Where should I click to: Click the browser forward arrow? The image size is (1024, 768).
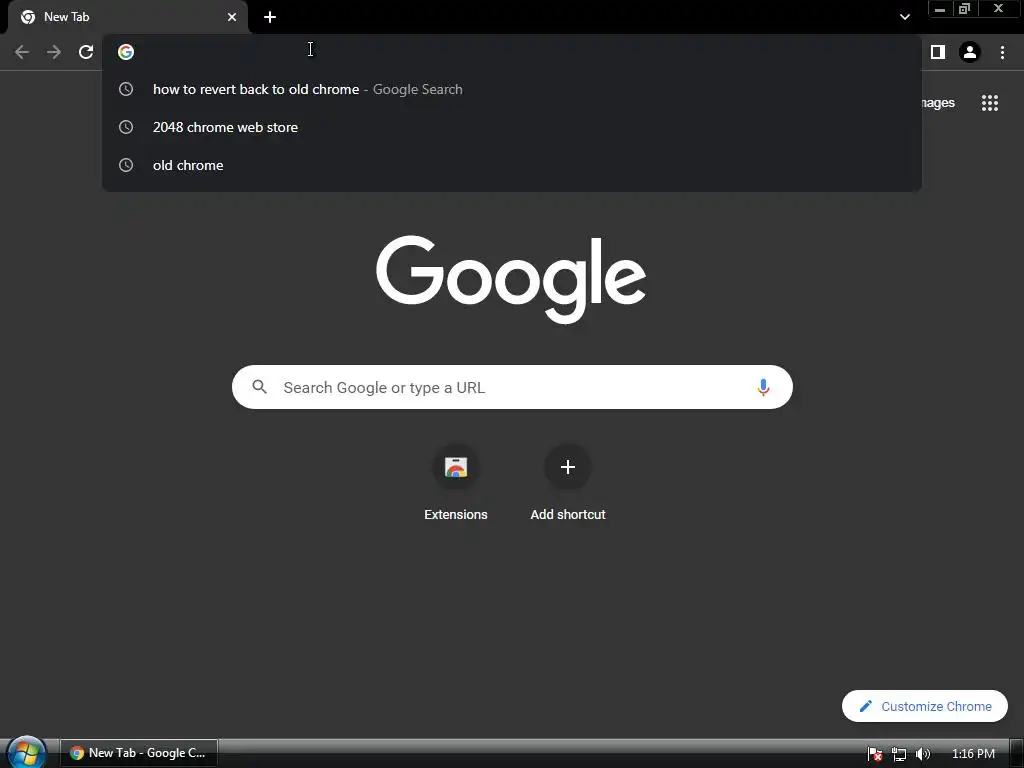coord(54,52)
